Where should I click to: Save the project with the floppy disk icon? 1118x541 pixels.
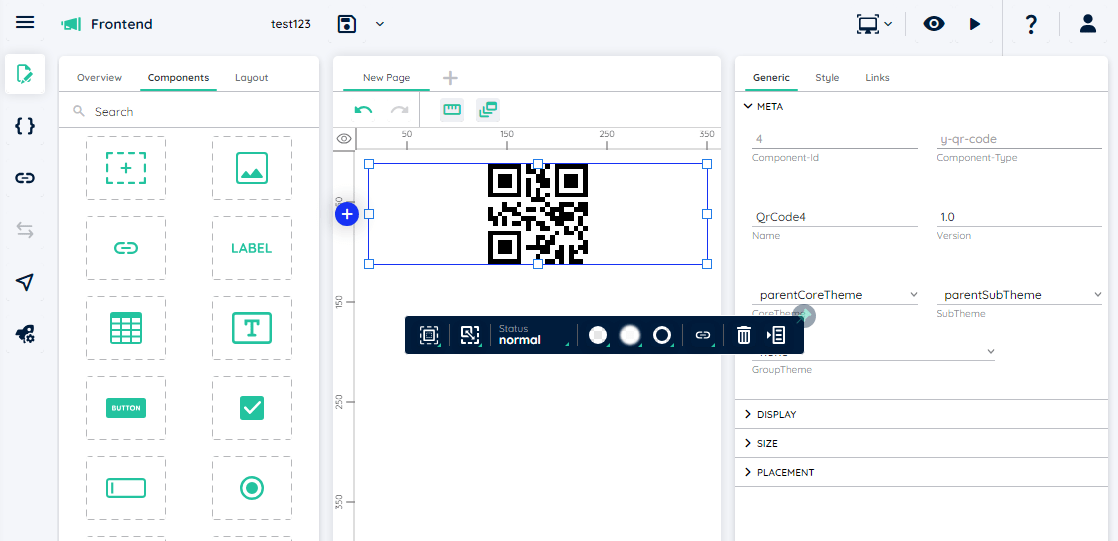tap(347, 24)
